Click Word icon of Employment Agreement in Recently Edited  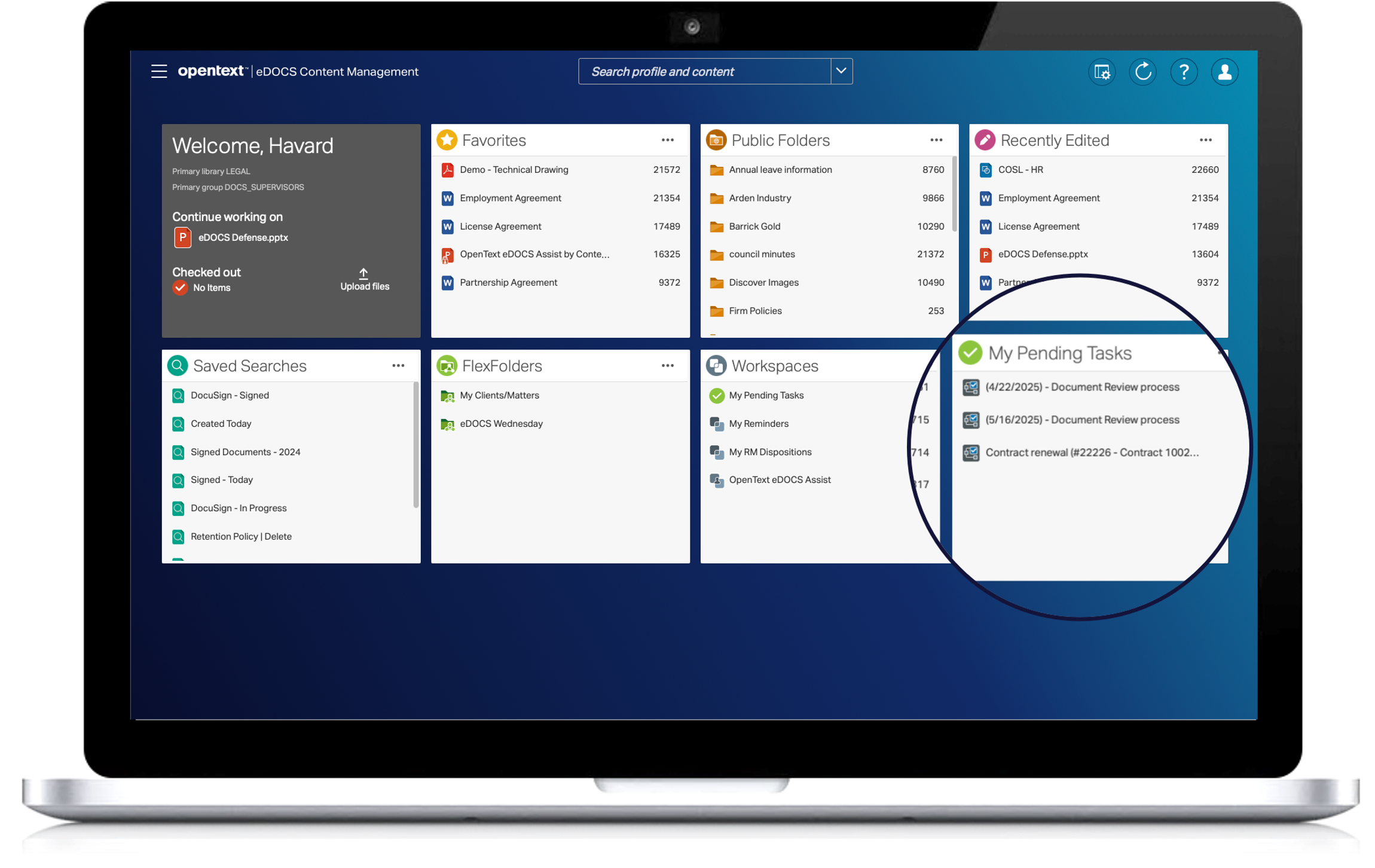985,198
